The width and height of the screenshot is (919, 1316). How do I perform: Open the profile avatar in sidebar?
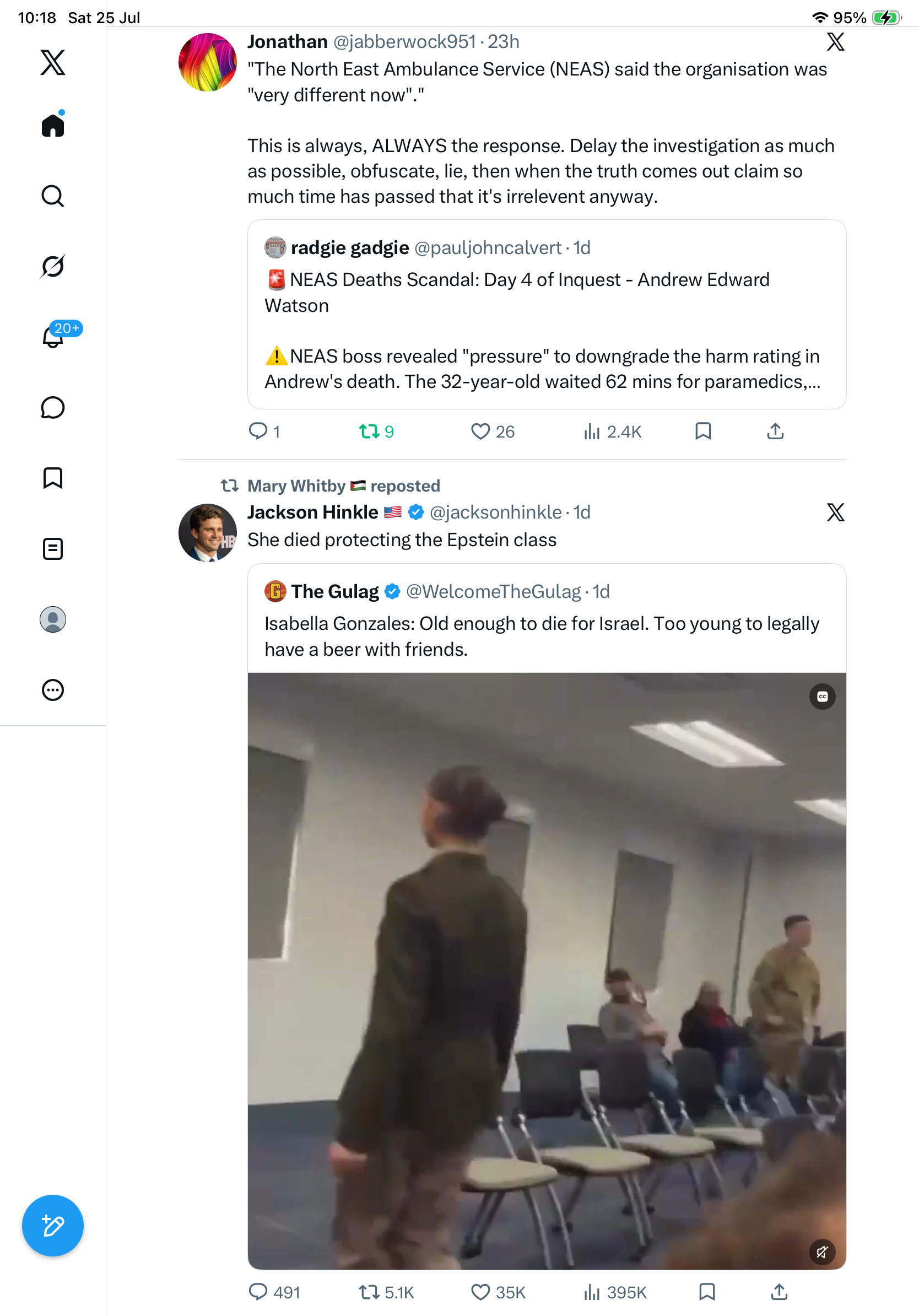53,619
